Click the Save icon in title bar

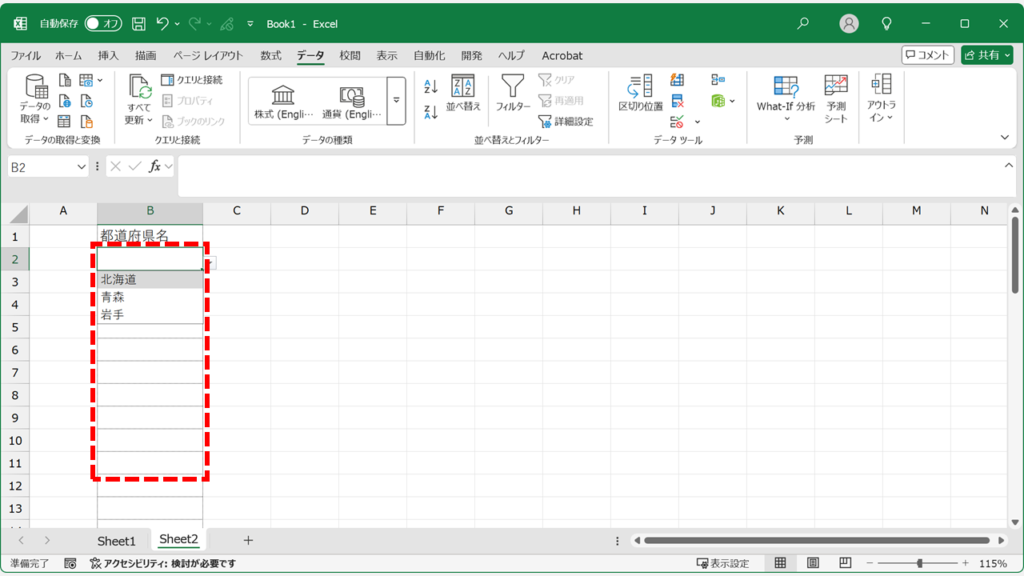(138, 24)
